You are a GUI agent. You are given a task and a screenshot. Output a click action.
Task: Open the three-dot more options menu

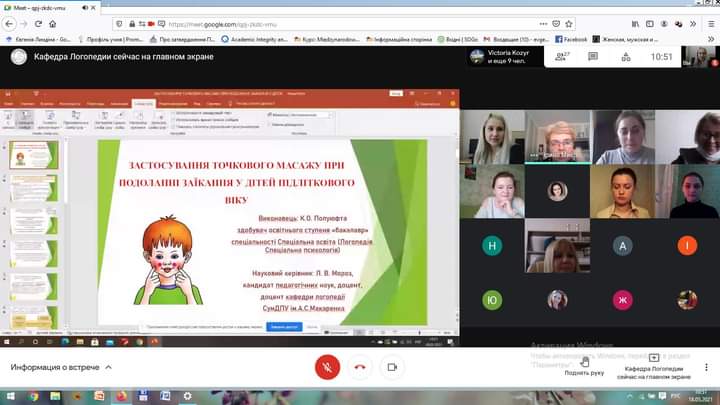pyautogui.click(x=706, y=367)
